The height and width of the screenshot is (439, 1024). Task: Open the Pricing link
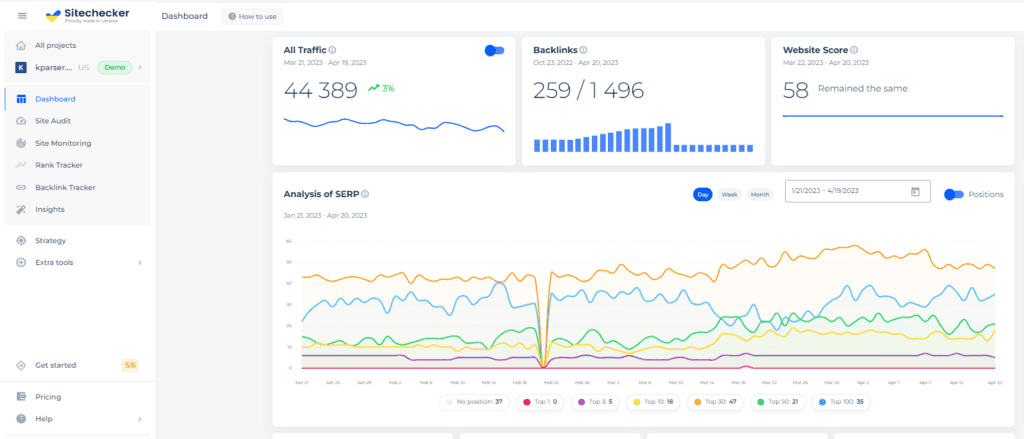point(48,397)
